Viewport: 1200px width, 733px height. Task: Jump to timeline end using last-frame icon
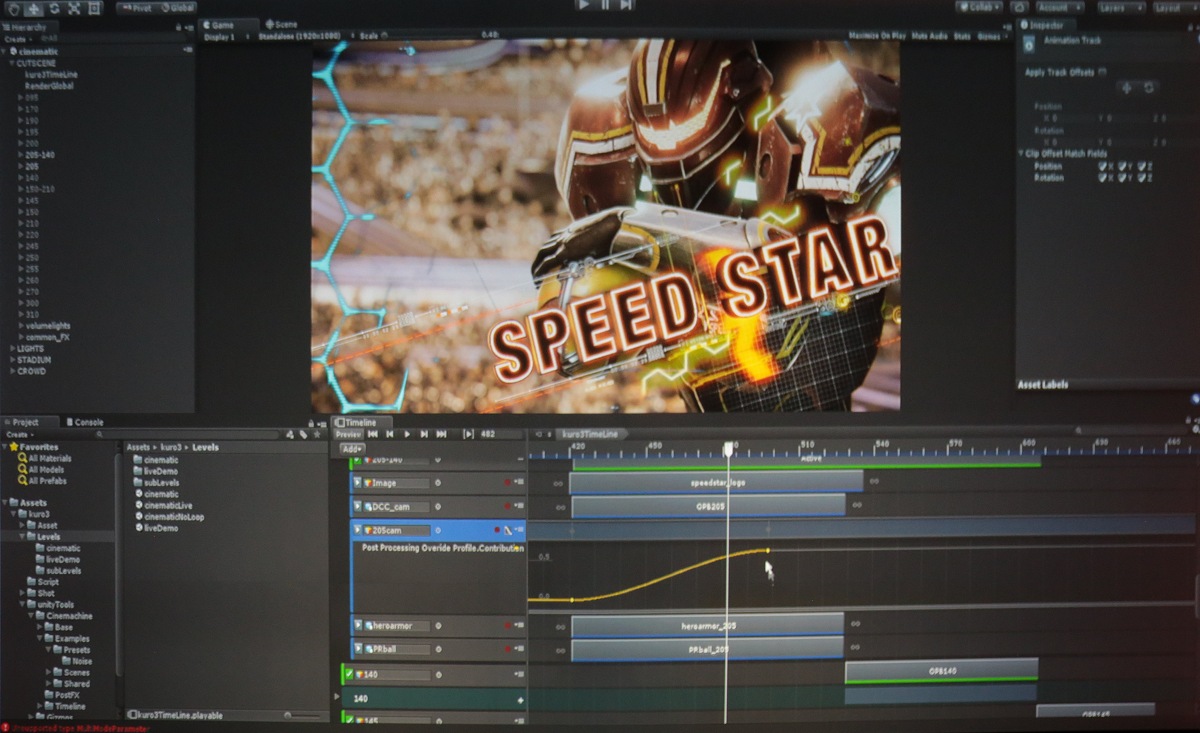(x=441, y=434)
